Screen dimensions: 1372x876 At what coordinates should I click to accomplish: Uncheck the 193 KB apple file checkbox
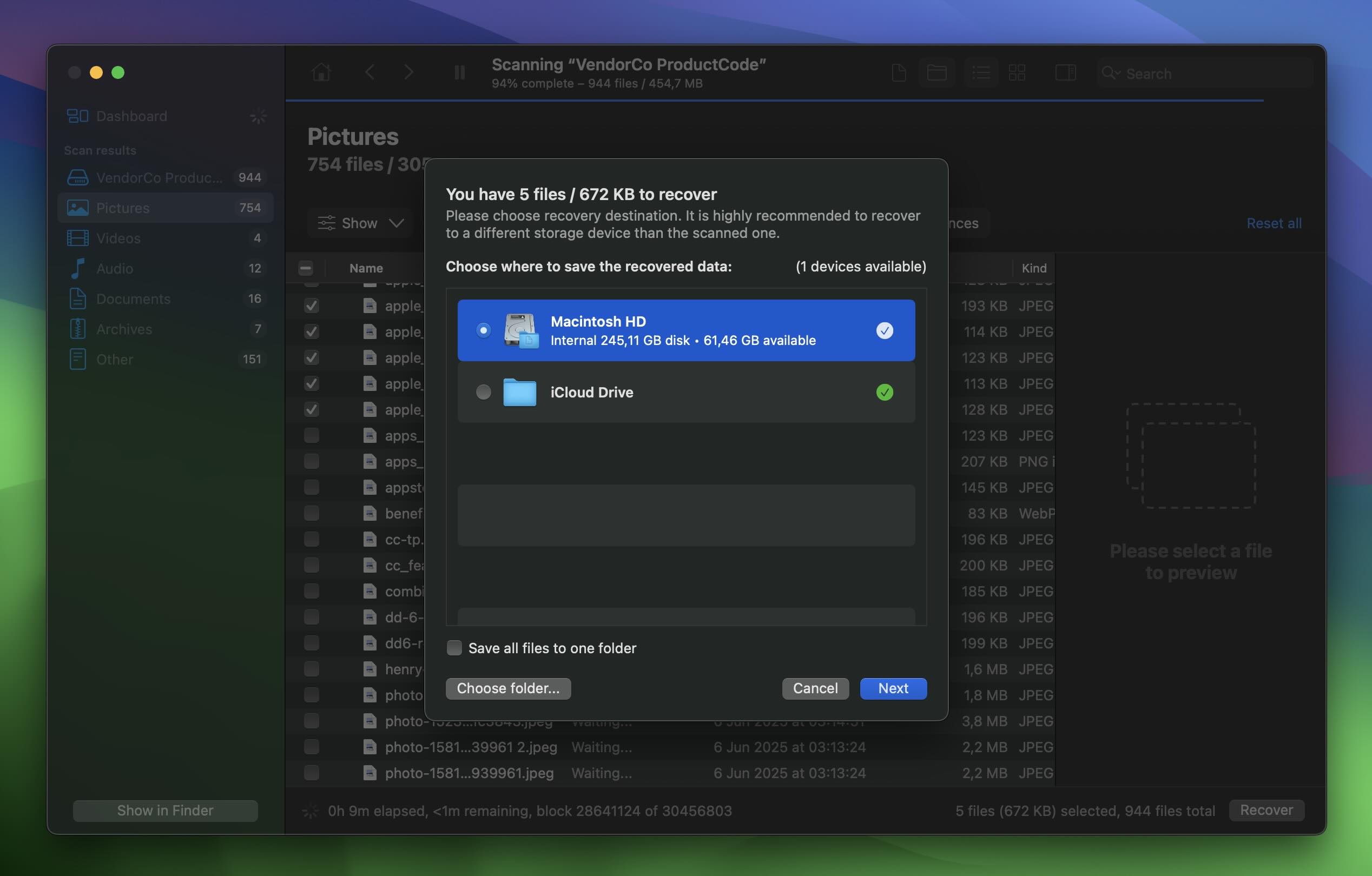tap(311, 306)
